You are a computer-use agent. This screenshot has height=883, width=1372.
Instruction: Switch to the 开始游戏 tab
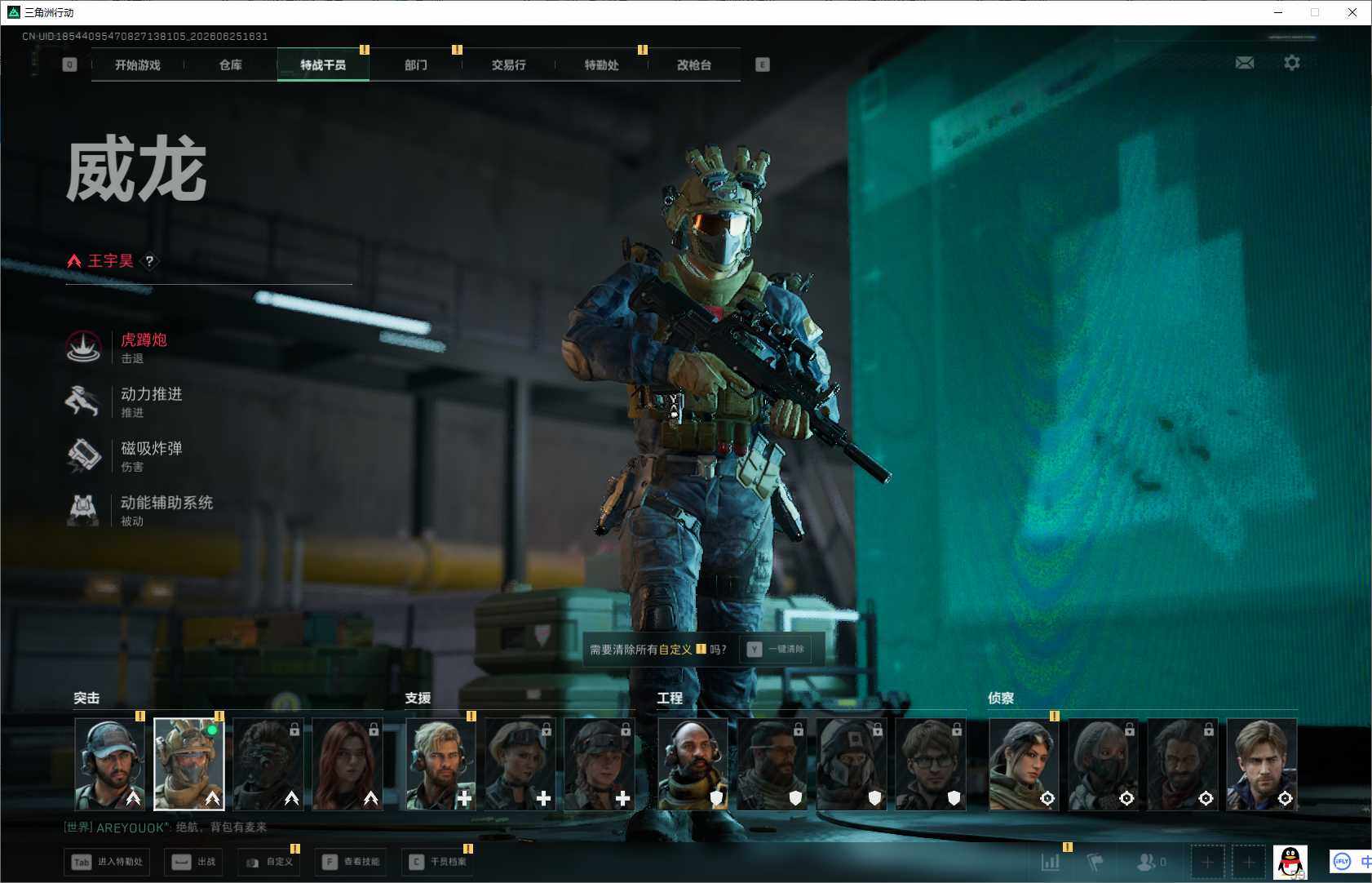tap(138, 64)
